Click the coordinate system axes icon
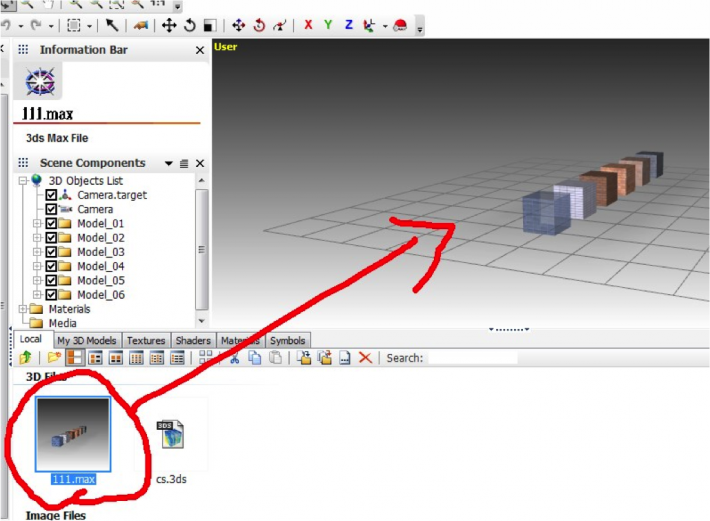The height and width of the screenshot is (521, 710). [x=369, y=26]
